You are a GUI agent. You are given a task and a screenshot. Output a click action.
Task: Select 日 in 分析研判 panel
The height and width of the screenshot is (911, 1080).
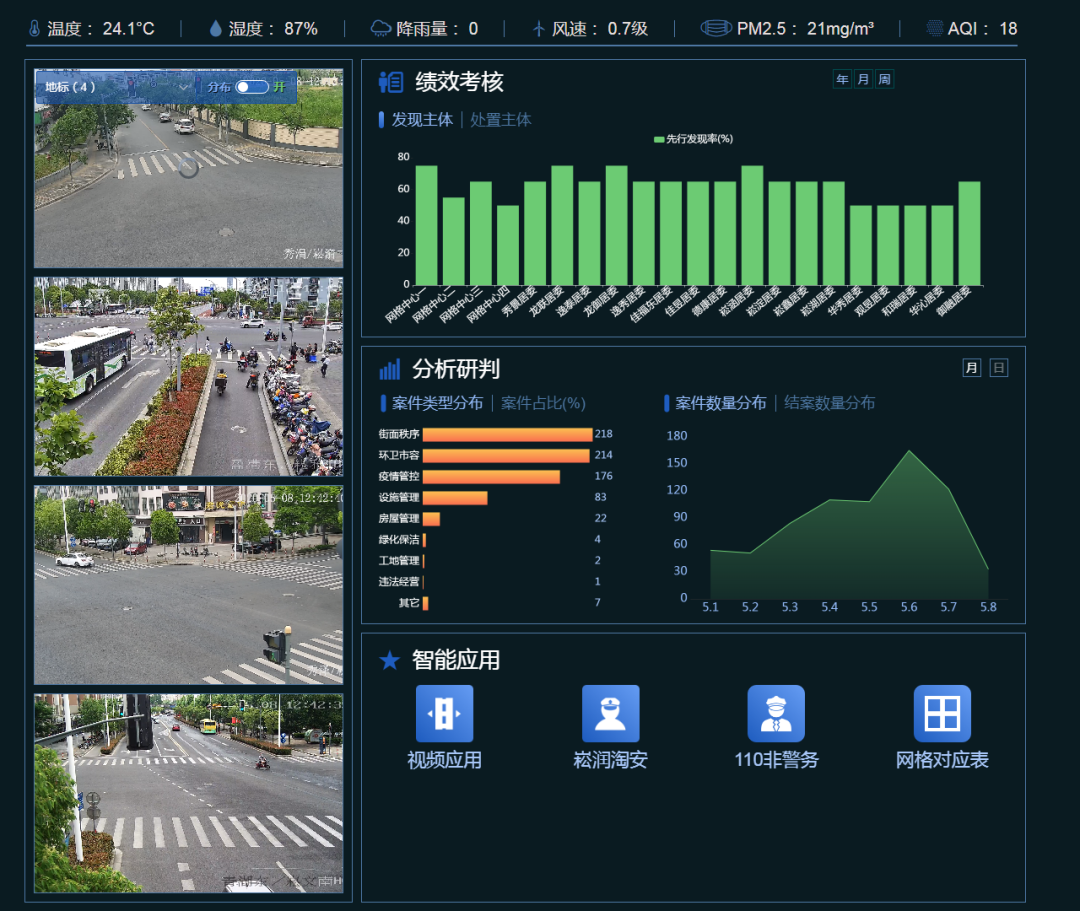(x=999, y=368)
